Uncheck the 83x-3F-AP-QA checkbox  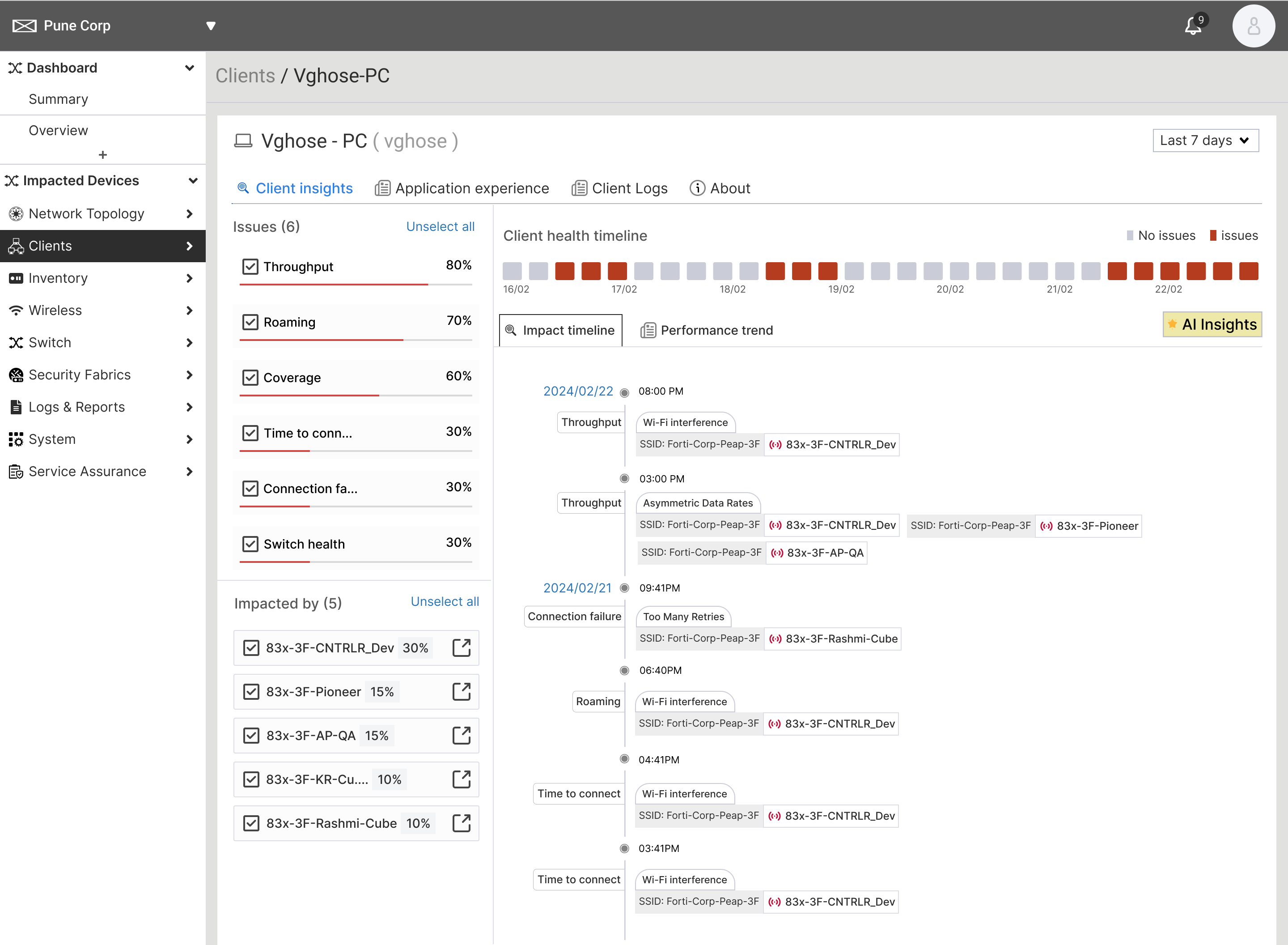pyautogui.click(x=251, y=736)
